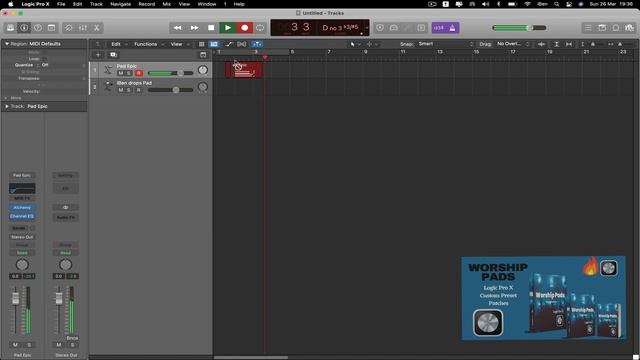Open the Mix menu
The image size is (640, 360).
coord(167,4)
